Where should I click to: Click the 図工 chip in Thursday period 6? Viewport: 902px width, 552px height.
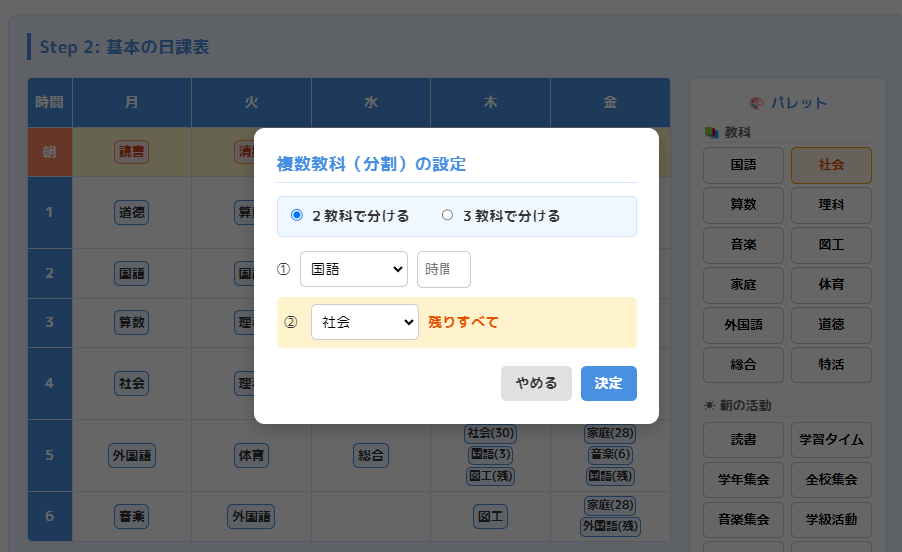click(x=491, y=516)
